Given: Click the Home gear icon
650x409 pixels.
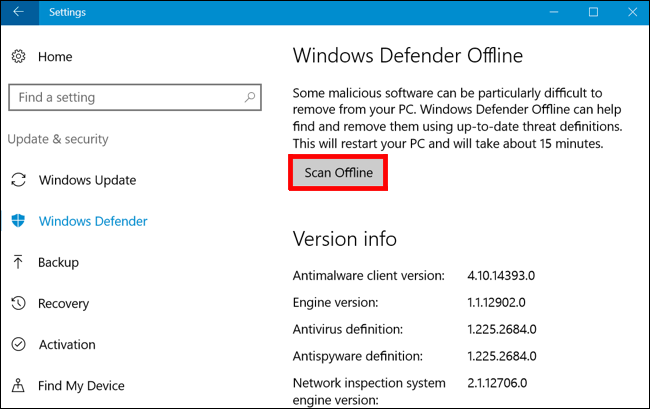Looking at the screenshot, I should [18, 56].
